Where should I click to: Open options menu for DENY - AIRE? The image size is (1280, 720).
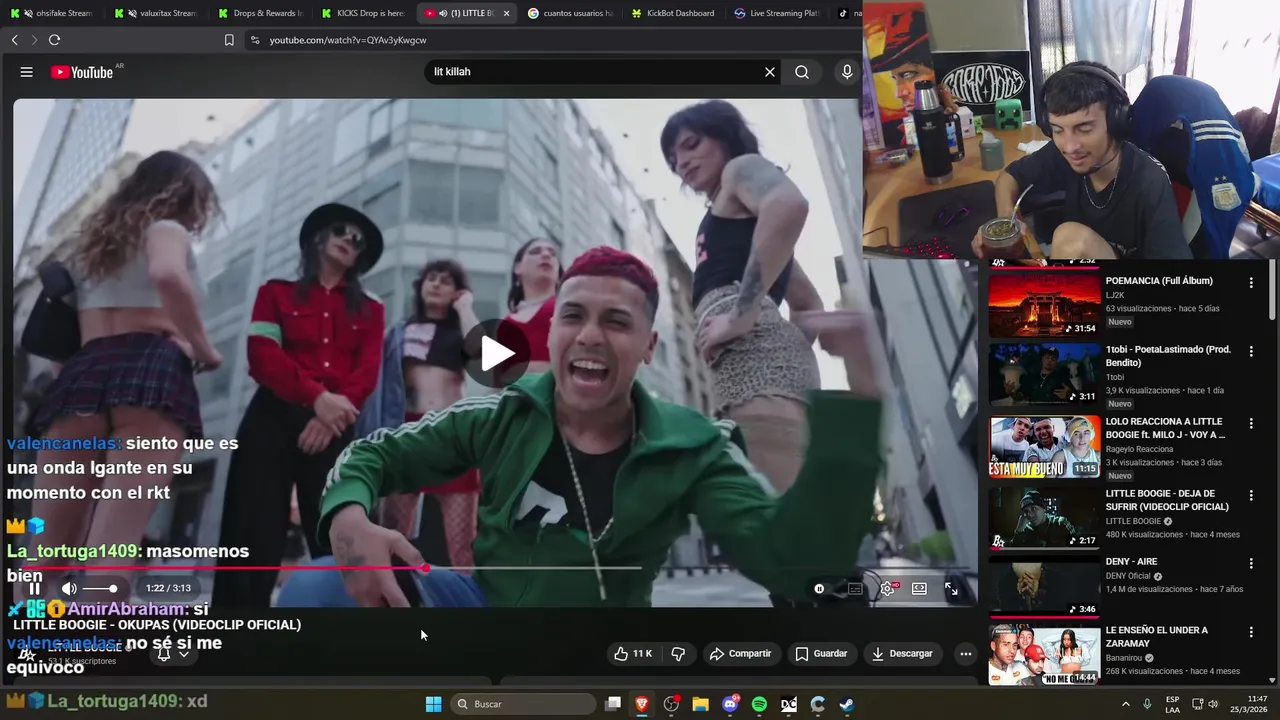[x=1250, y=564]
